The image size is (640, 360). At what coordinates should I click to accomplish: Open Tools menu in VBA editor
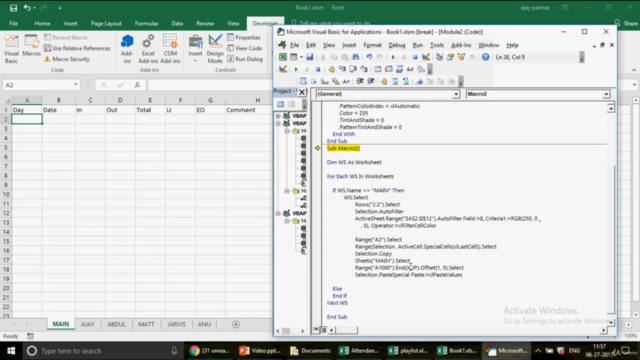(x=437, y=45)
